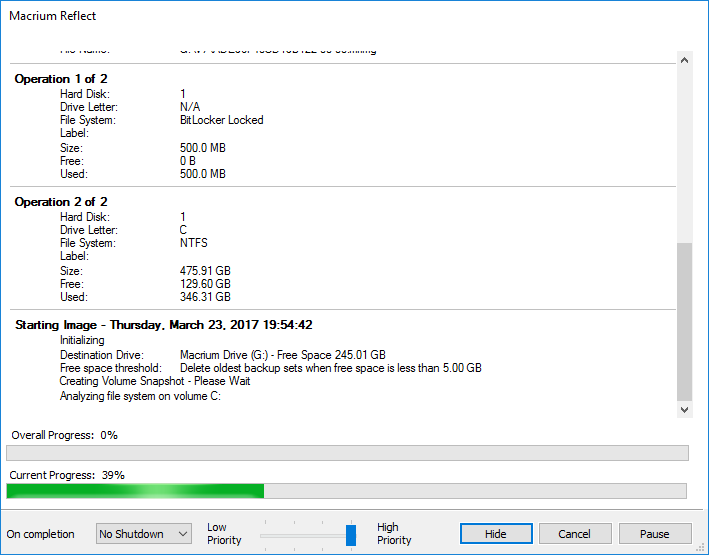Click the log scroll down arrow
The image size is (709, 555).
[x=685, y=410]
